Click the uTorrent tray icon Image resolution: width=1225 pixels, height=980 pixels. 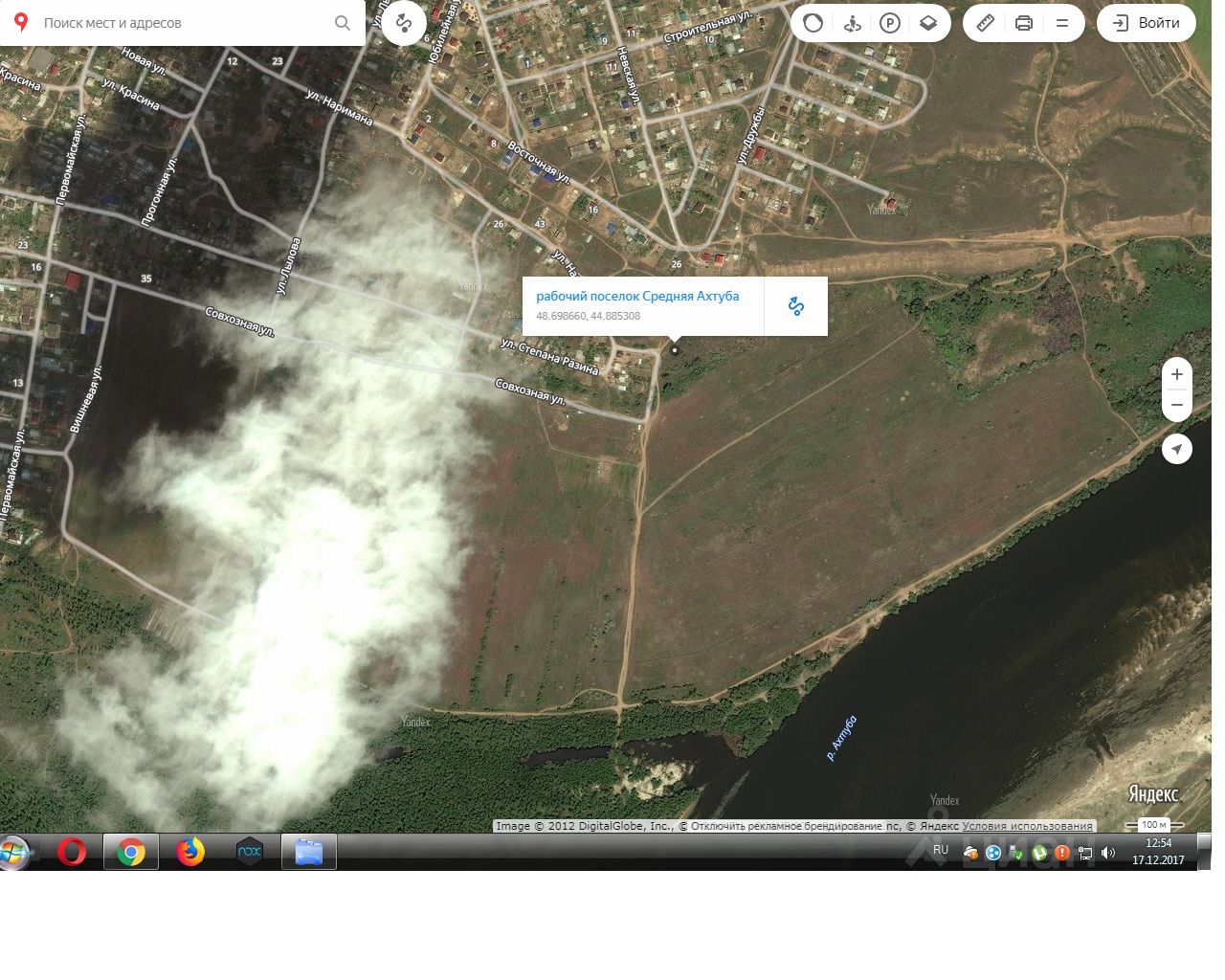tap(1040, 853)
